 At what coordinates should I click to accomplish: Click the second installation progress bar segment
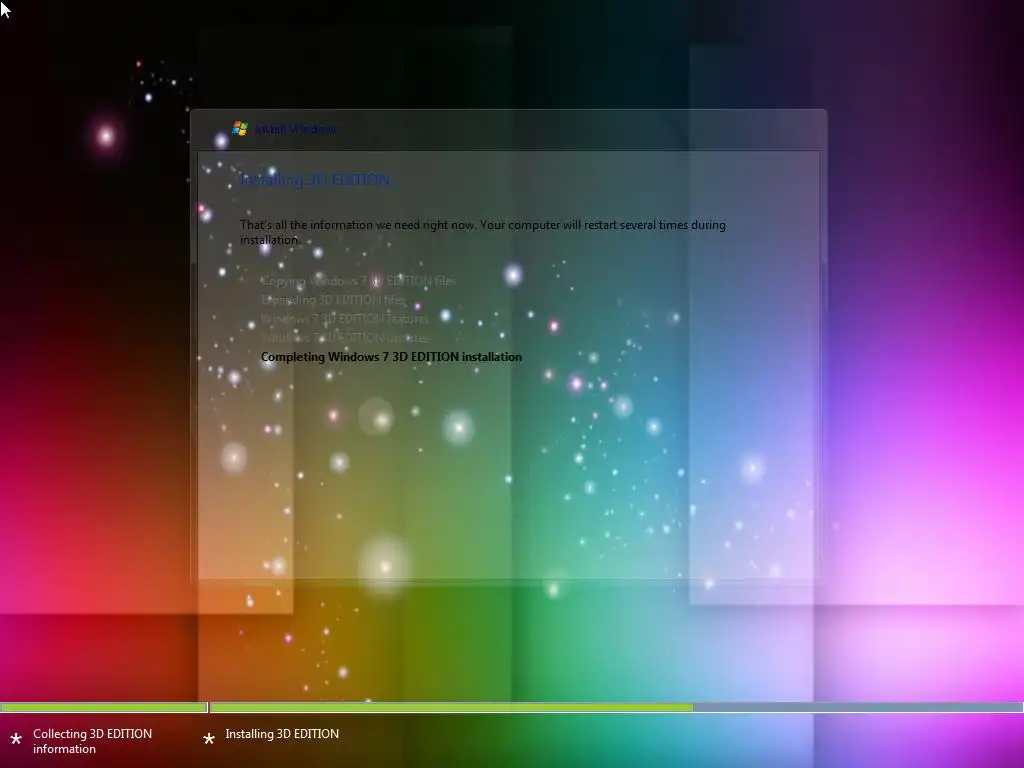click(616, 707)
